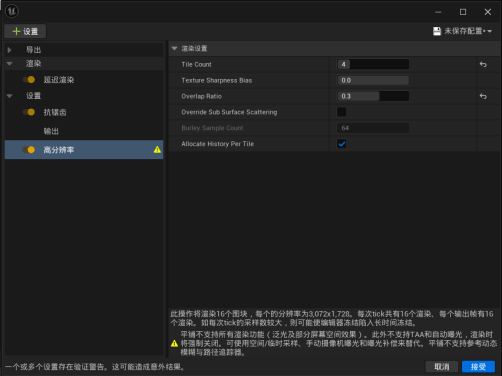Select the 延迟渲染 item
The width and height of the screenshot is (502, 376).
click(x=59, y=80)
